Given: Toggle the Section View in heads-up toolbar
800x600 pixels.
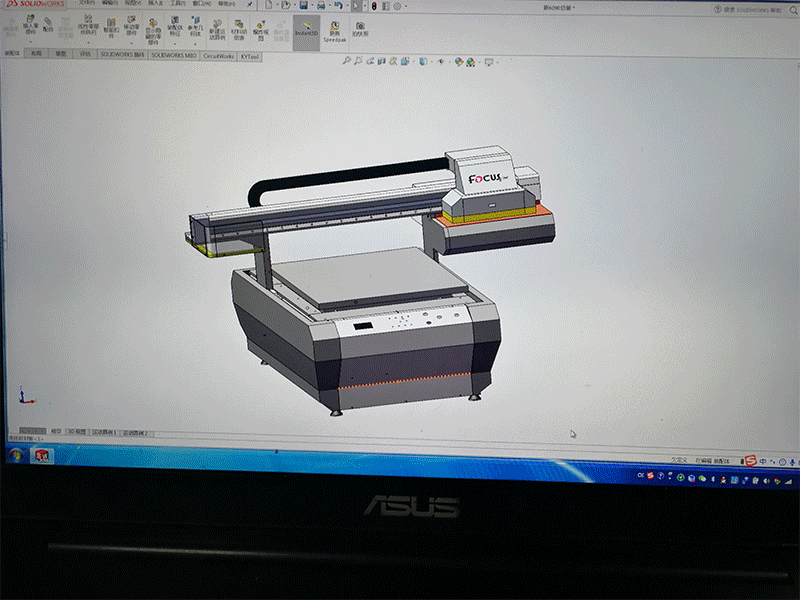Looking at the screenshot, I should (381, 61).
